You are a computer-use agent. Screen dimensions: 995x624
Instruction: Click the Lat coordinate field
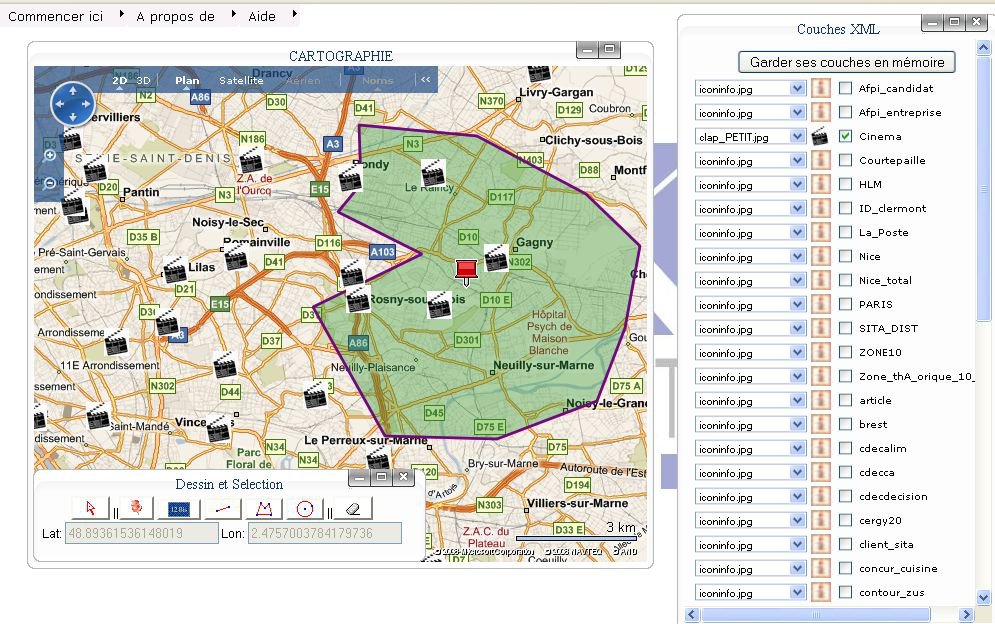click(141, 533)
